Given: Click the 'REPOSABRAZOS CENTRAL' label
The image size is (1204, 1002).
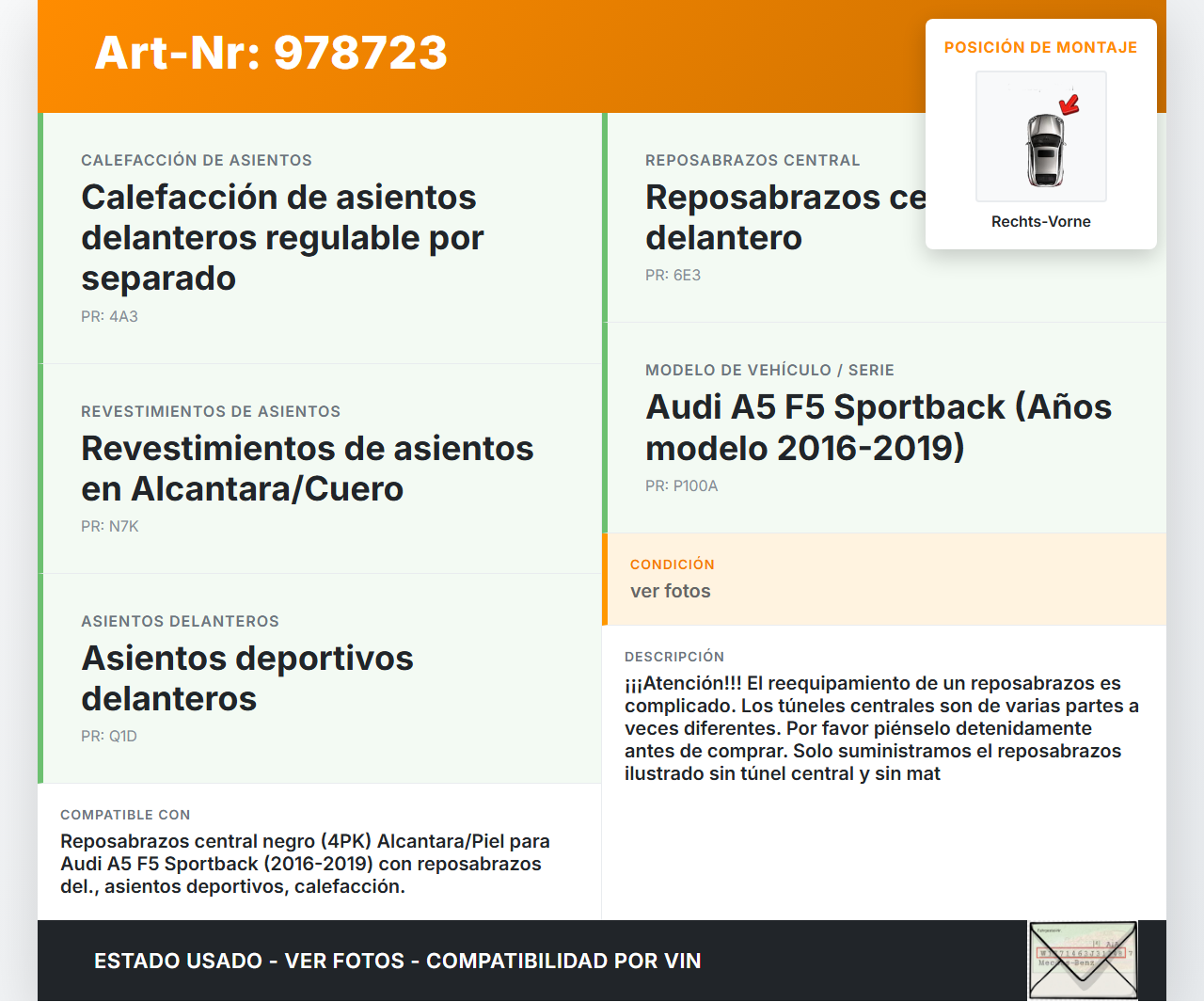Looking at the screenshot, I should (752, 161).
